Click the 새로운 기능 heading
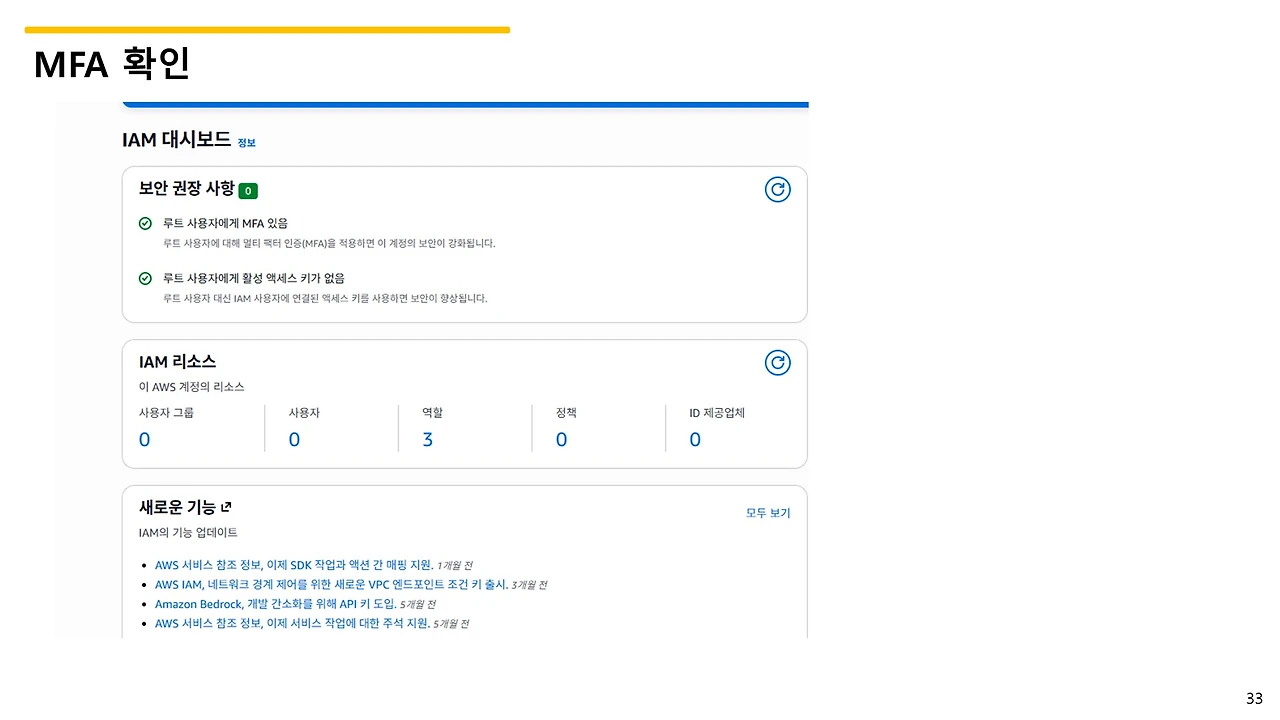The image size is (1280, 720). [x=177, y=507]
